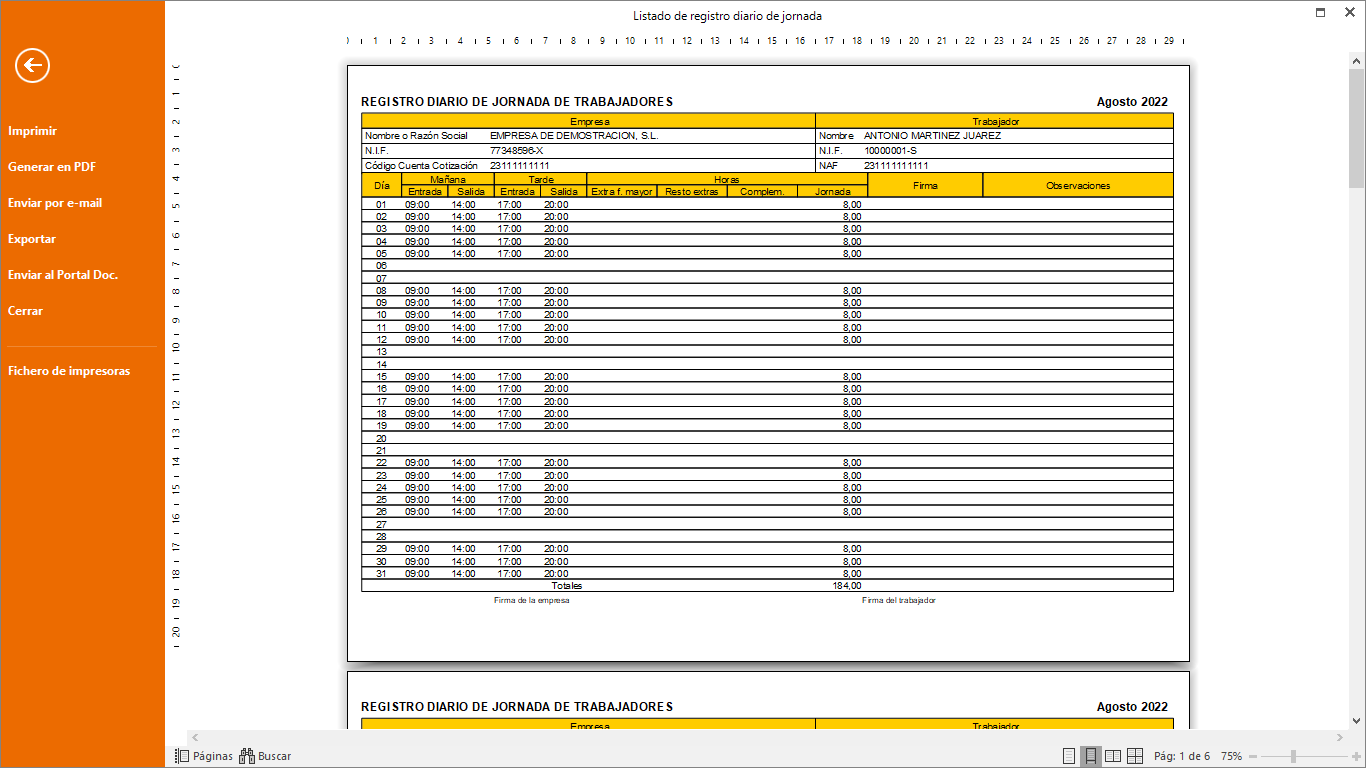Click the Día column header
Image resolution: width=1366 pixels, height=768 pixels.
pyautogui.click(x=382, y=185)
